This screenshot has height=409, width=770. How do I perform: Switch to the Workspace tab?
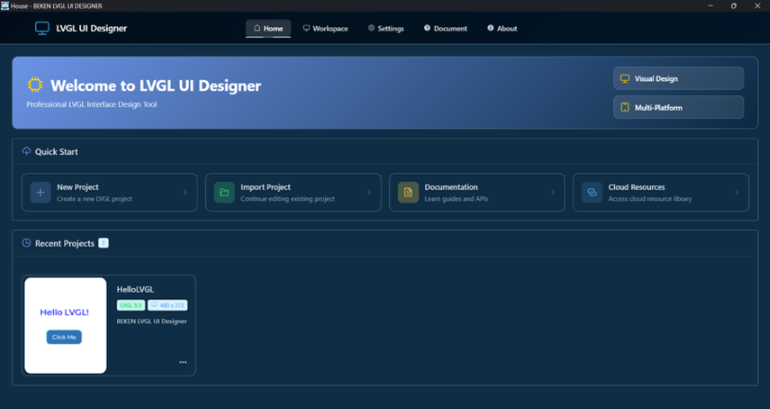[x=325, y=28]
